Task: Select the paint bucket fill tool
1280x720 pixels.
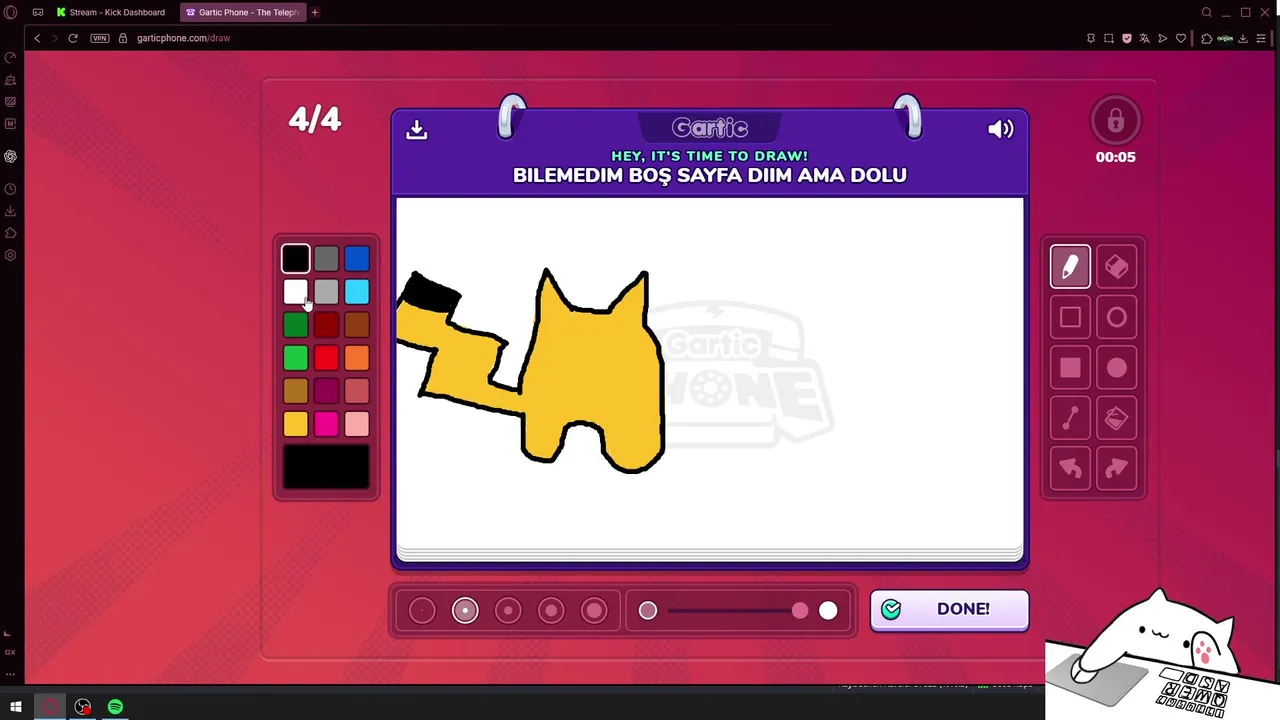Action: (x=1117, y=419)
